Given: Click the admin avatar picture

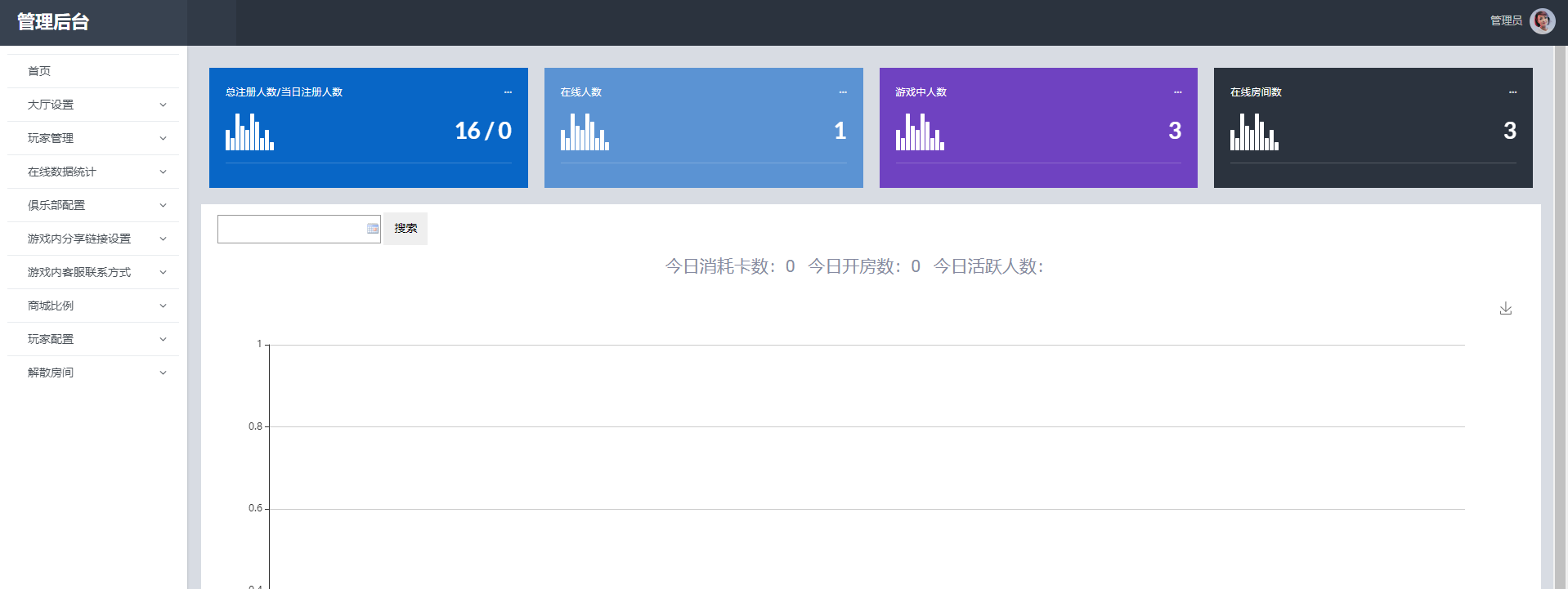Looking at the screenshot, I should [1542, 21].
